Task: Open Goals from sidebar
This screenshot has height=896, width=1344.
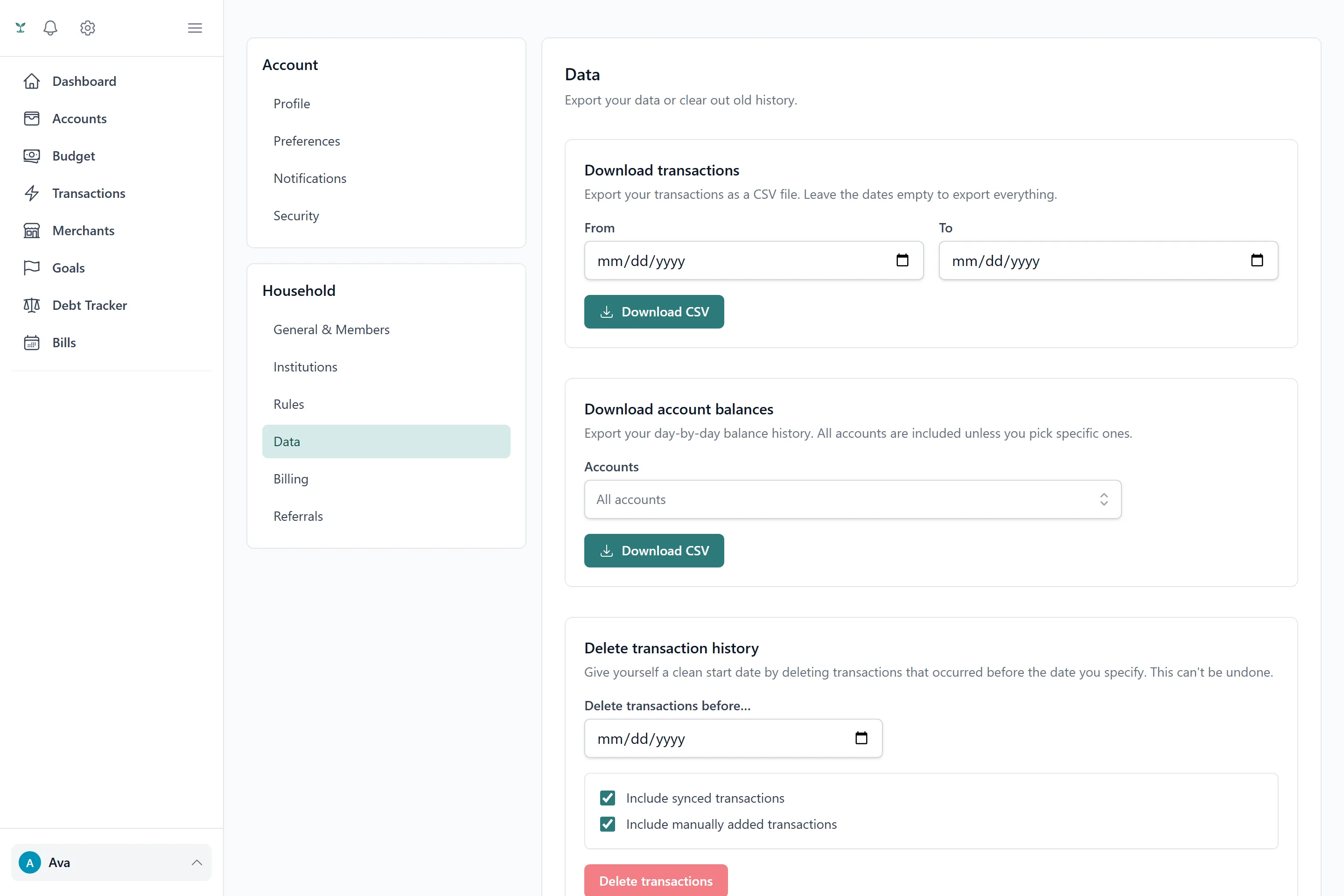Action: click(112, 267)
